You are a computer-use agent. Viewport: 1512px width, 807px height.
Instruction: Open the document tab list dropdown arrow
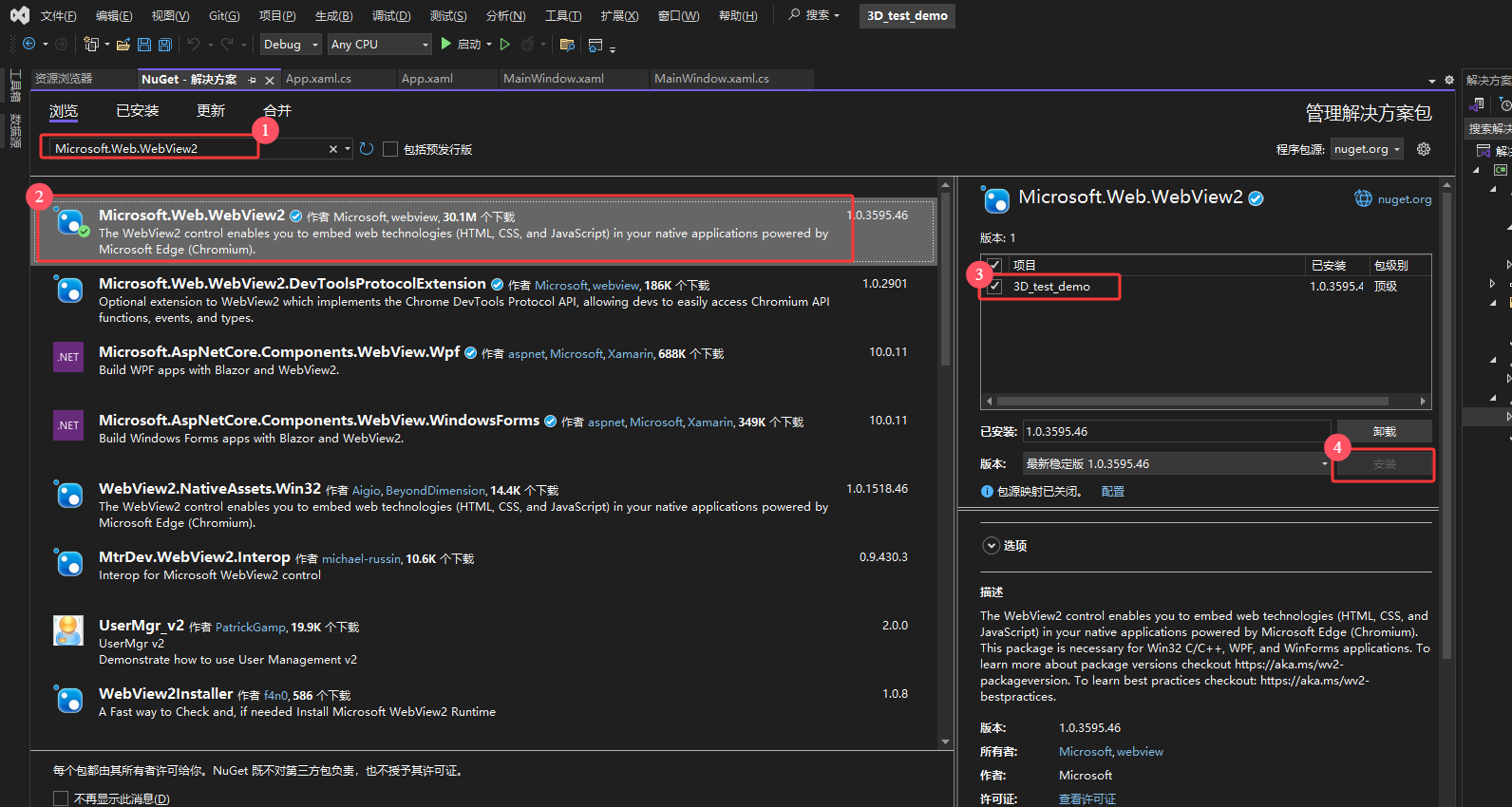1432,81
